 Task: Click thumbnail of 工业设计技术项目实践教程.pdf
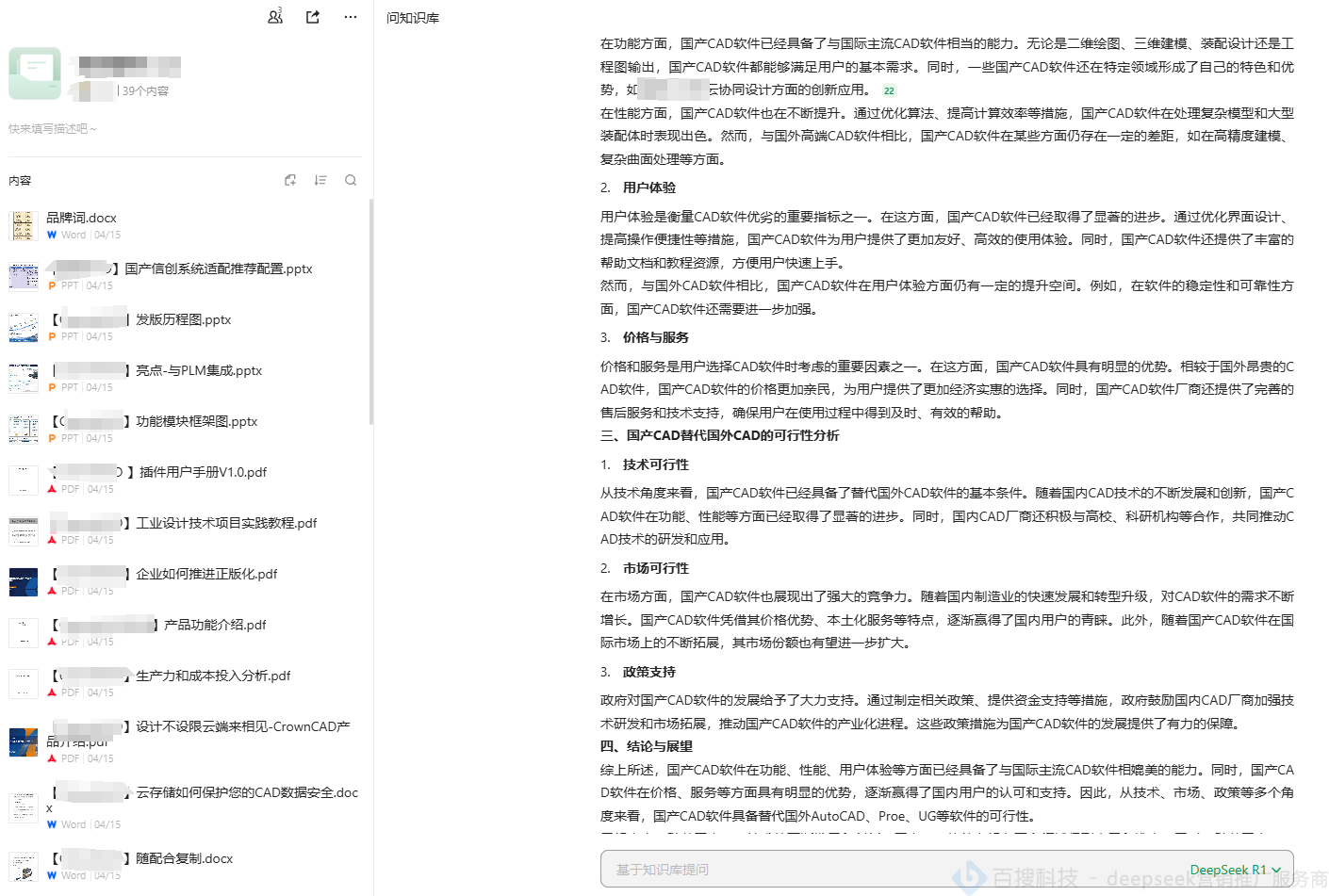(24, 531)
